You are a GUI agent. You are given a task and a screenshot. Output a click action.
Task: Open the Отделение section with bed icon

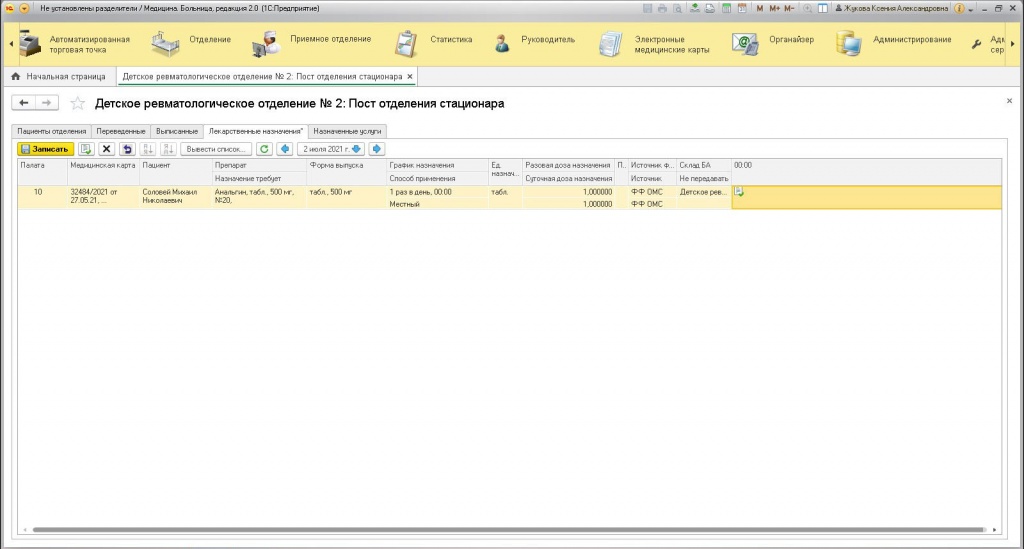coord(191,44)
